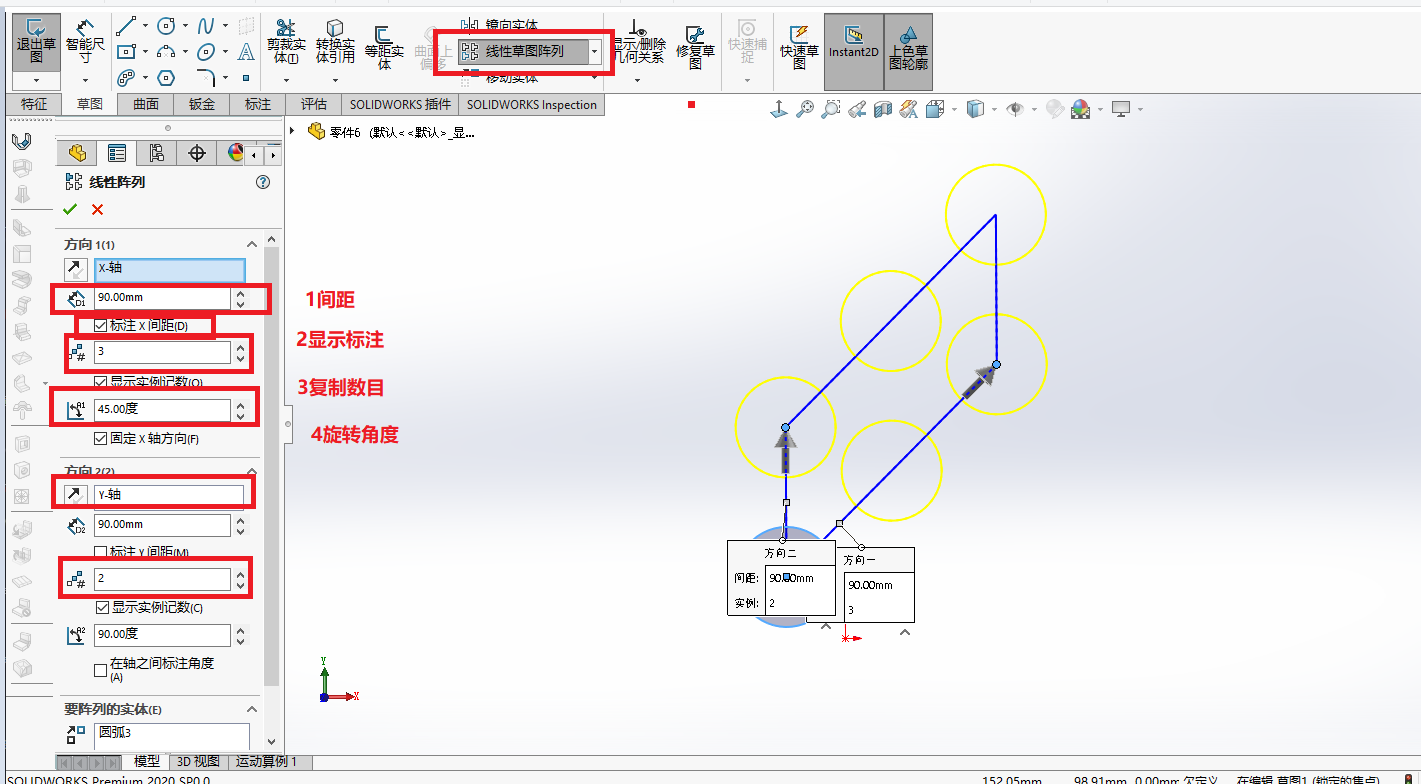The height and width of the screenshot is (784, 1421).
Task: Open the SOLIDWORKS Inspection tab
Action: coord(532,104)
